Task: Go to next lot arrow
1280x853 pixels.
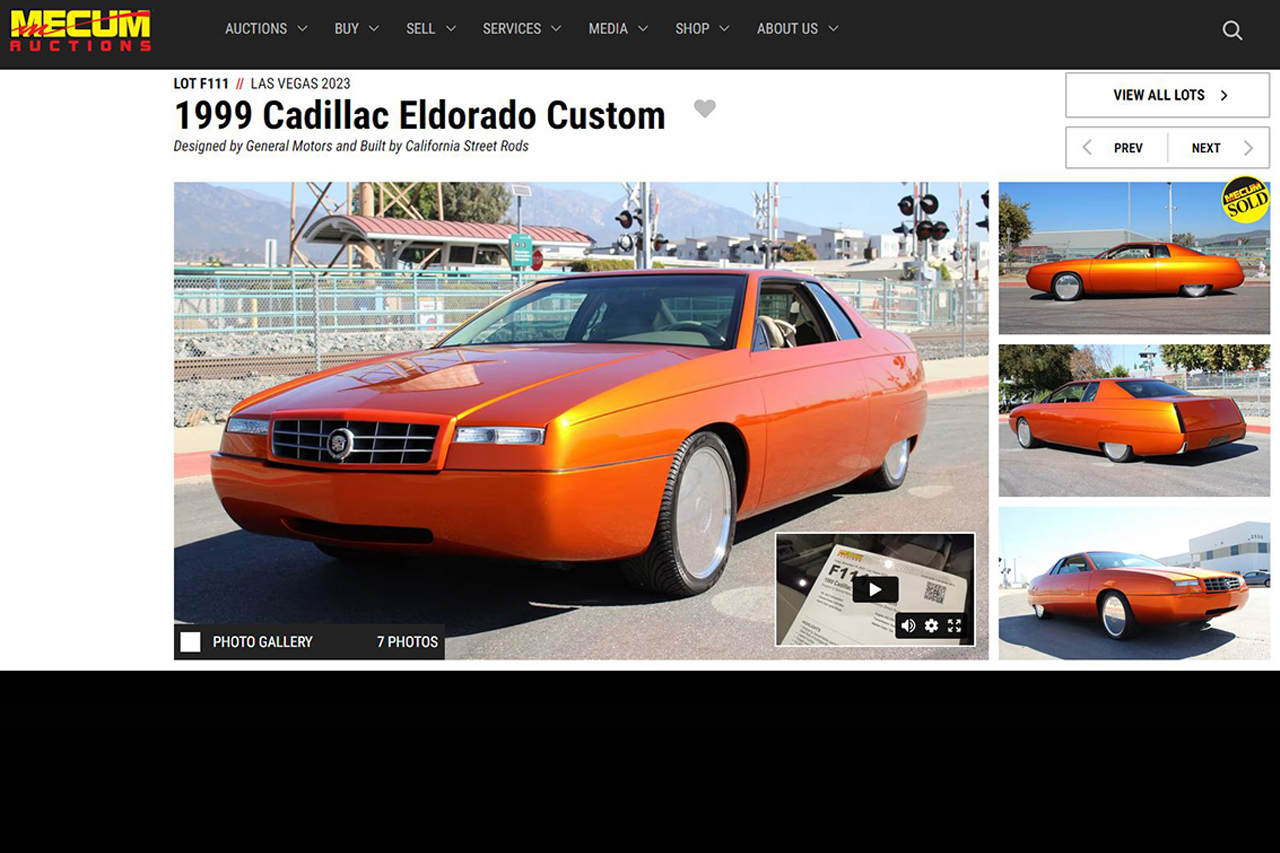Action: [1248, 148]
